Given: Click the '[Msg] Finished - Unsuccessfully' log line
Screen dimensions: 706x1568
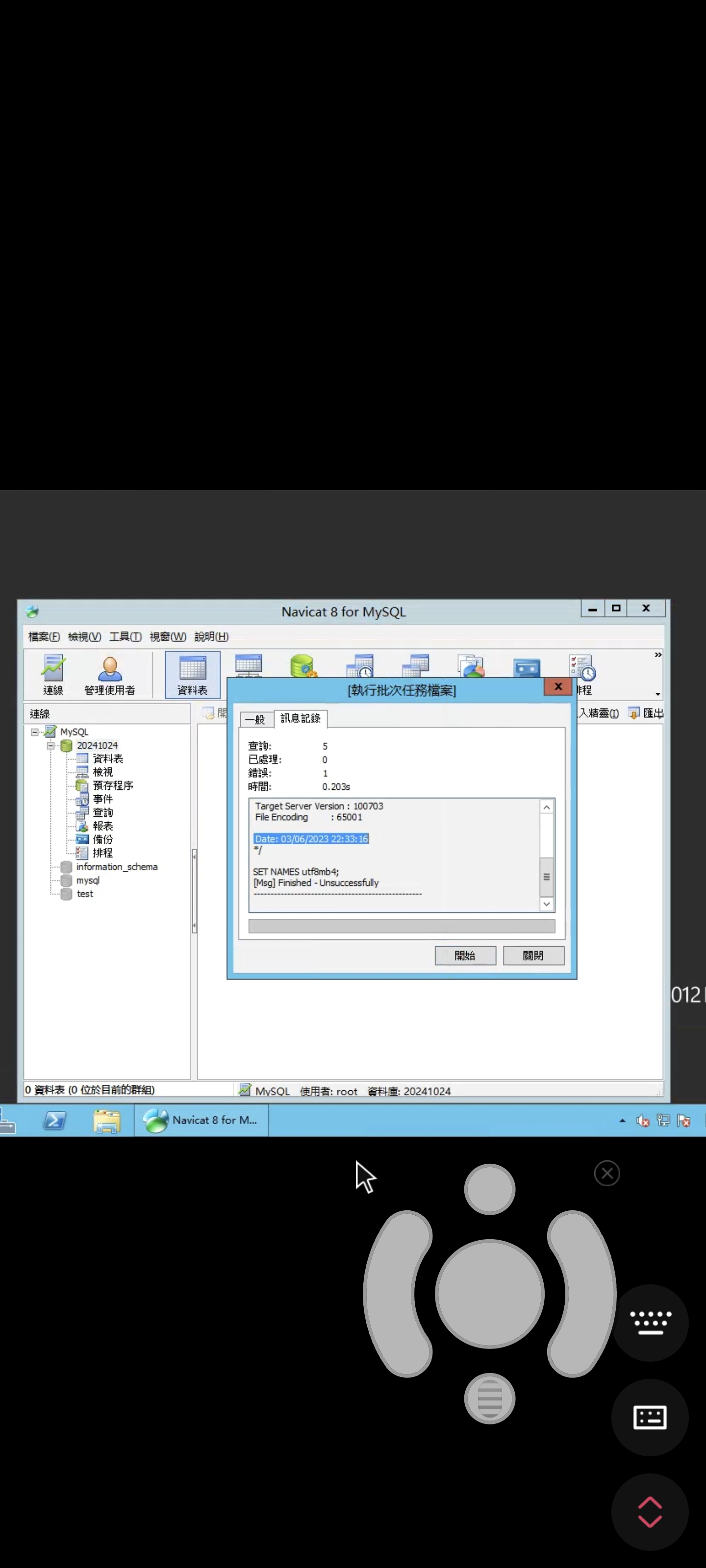Looking at the screenshot, I should tap(316, 882).
